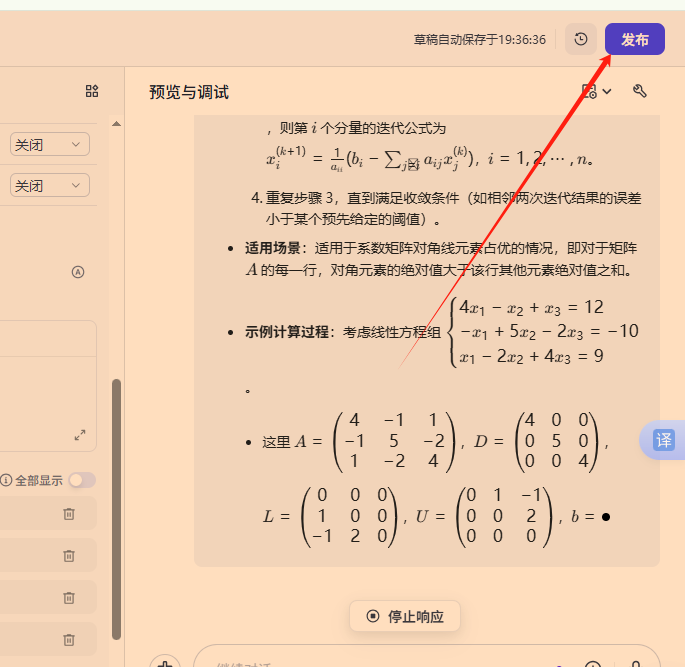The height and width of the screenshot is (667, 685).
Task: Click step 4 text 重复步骤 3
Action: (x=300, y=198)
